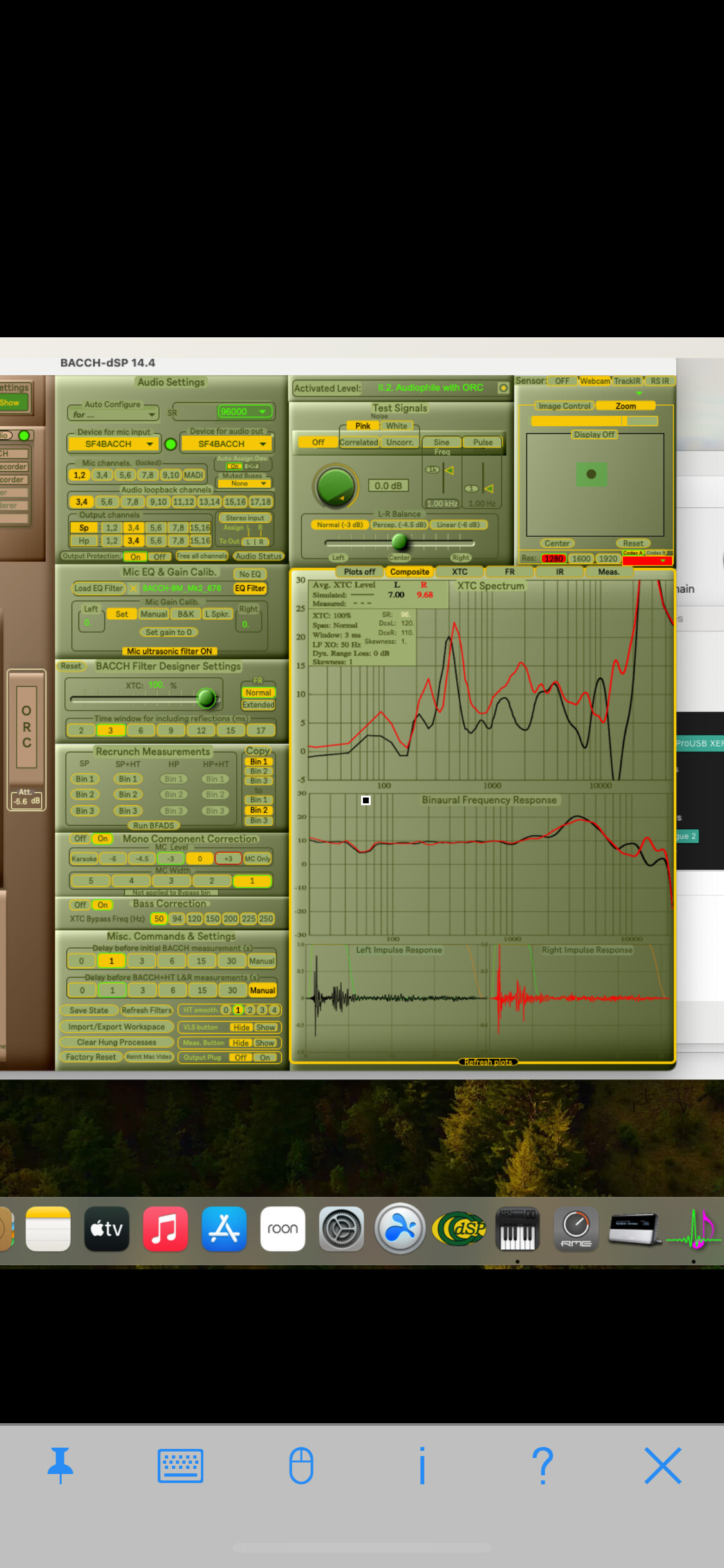The image size is (724, 1568).
Task: Click the BACCH-dSP Dock icon
Action: [x=459, y=1229]
